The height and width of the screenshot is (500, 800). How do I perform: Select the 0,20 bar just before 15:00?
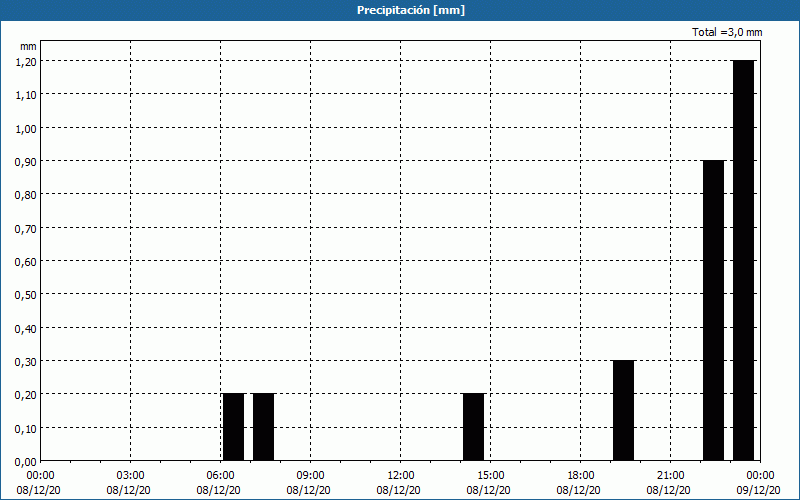click(473, 427)
